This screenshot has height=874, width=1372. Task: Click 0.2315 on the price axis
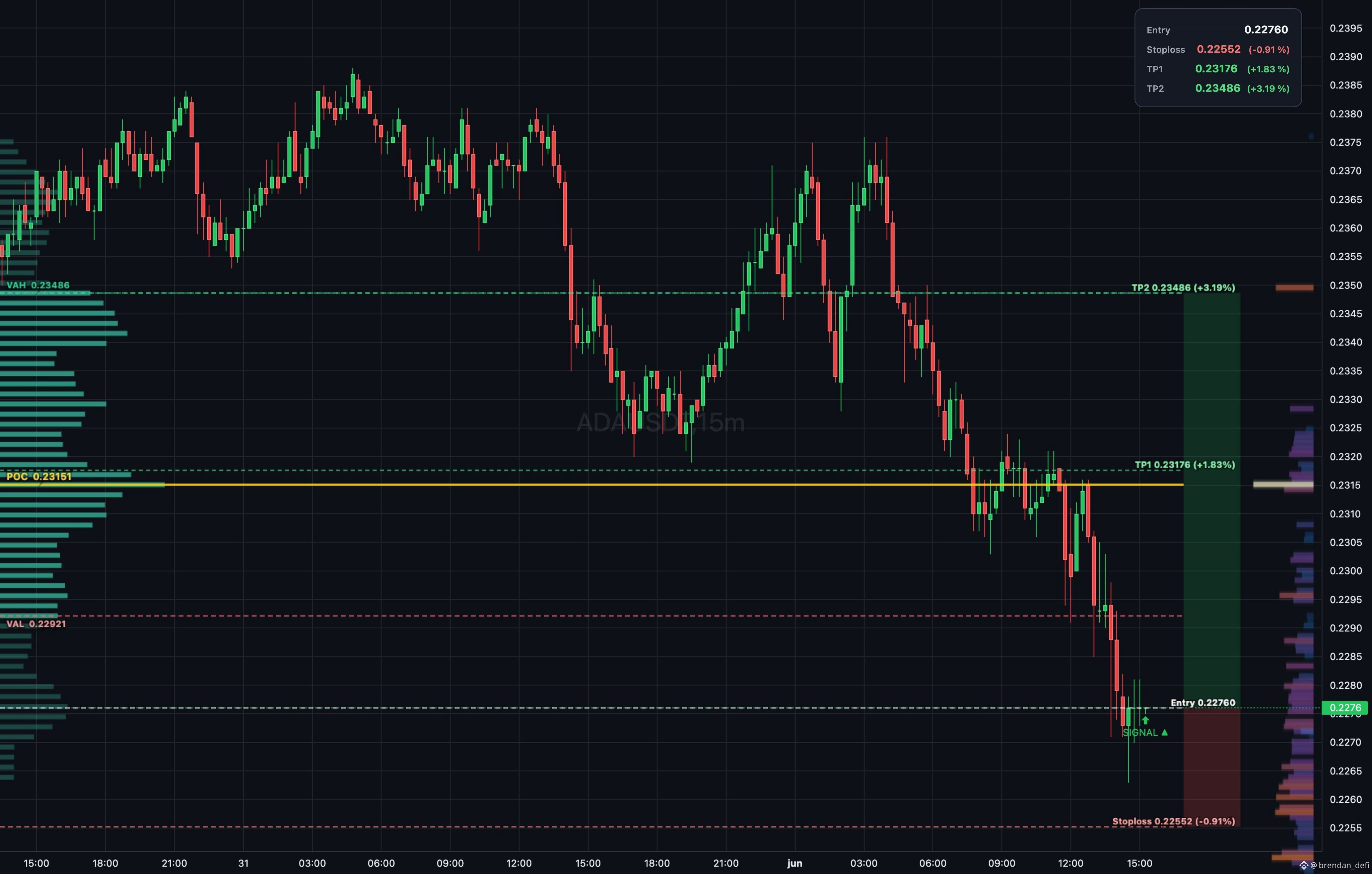point(1346,485)
